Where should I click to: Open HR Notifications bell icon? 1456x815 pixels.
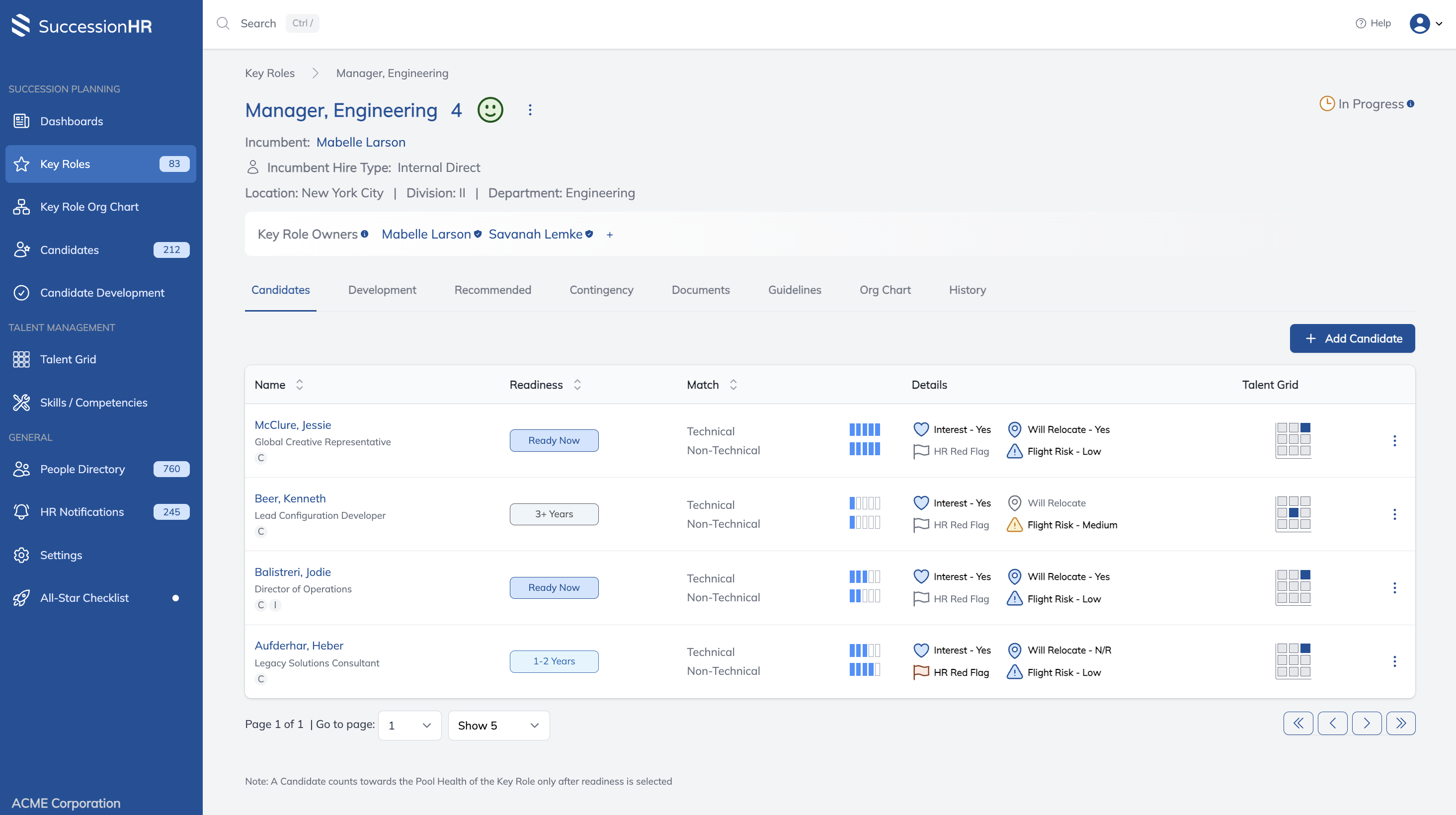(x=21, y=511)
